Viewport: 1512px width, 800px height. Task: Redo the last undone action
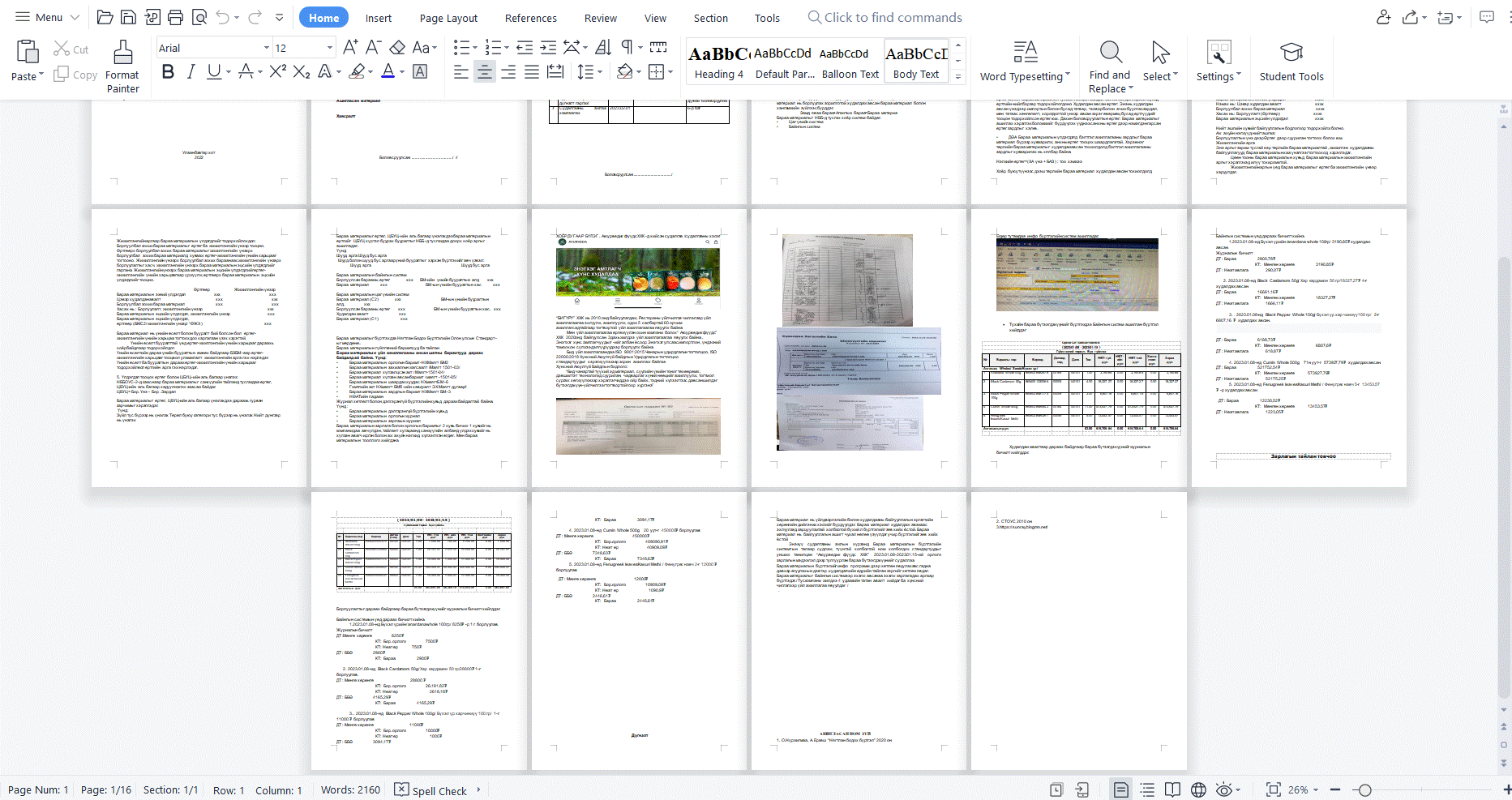pyautogui.click(x=255, y=17)
